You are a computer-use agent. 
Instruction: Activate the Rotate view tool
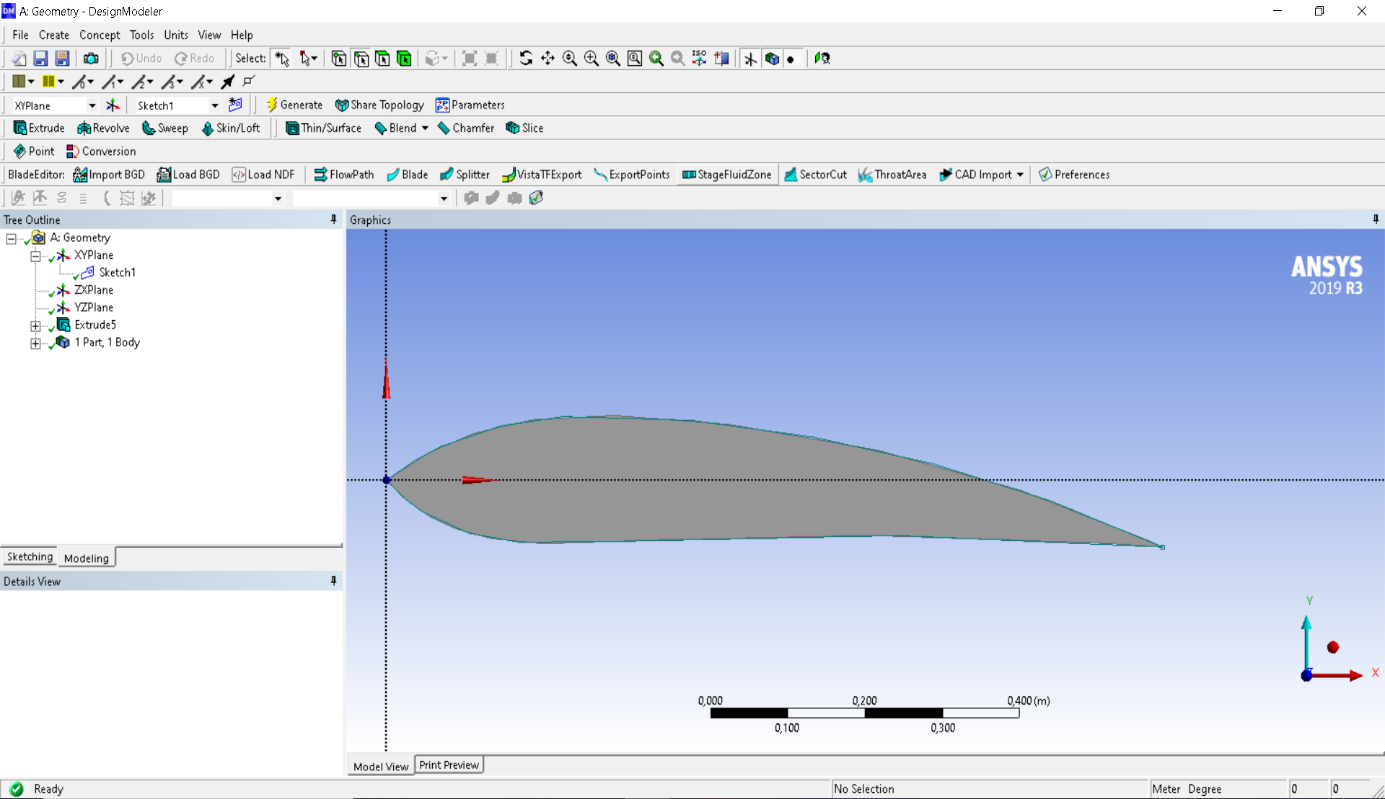pyautogui.click(x=526, y=59)
